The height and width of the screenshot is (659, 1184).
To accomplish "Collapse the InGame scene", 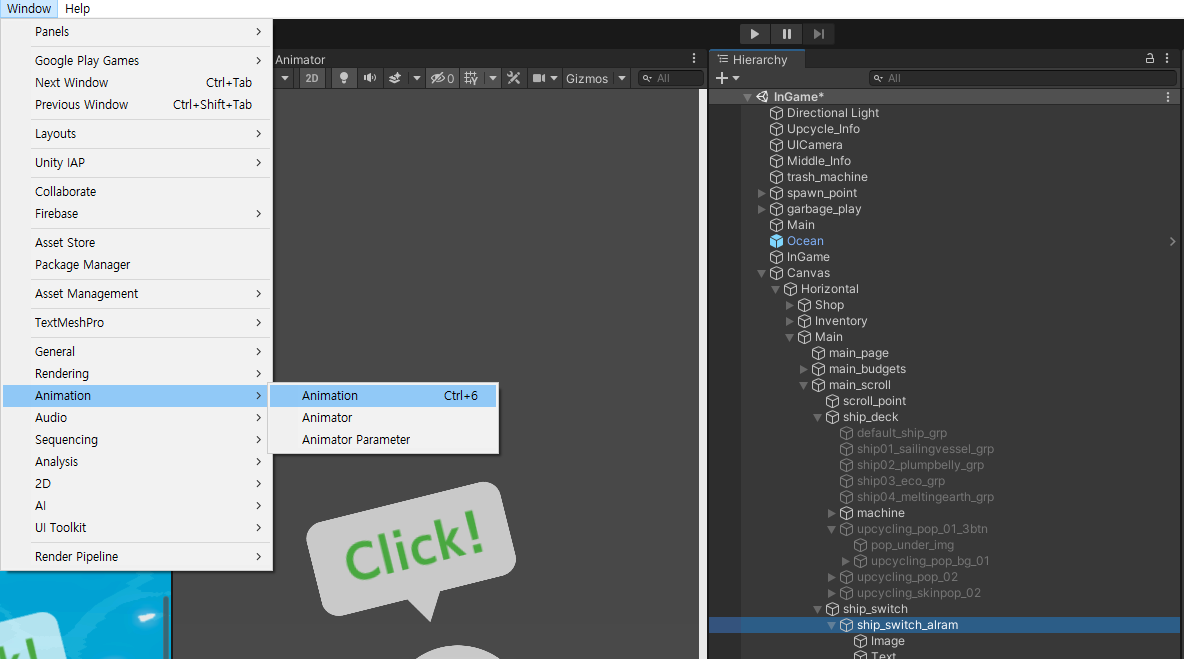I will click(747, 97).
